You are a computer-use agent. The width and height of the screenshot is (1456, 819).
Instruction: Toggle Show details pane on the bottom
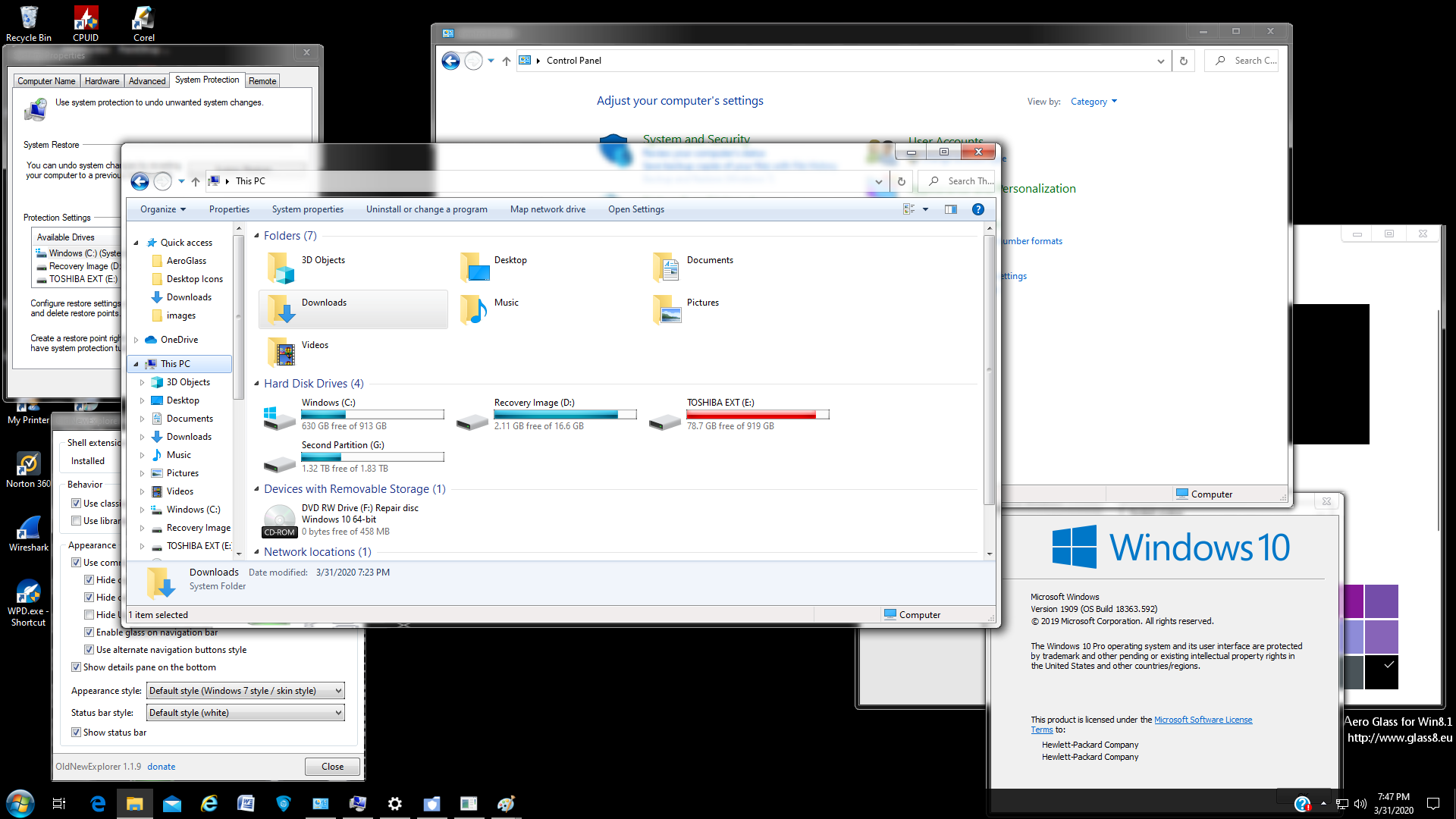click(x=76, y=667)
